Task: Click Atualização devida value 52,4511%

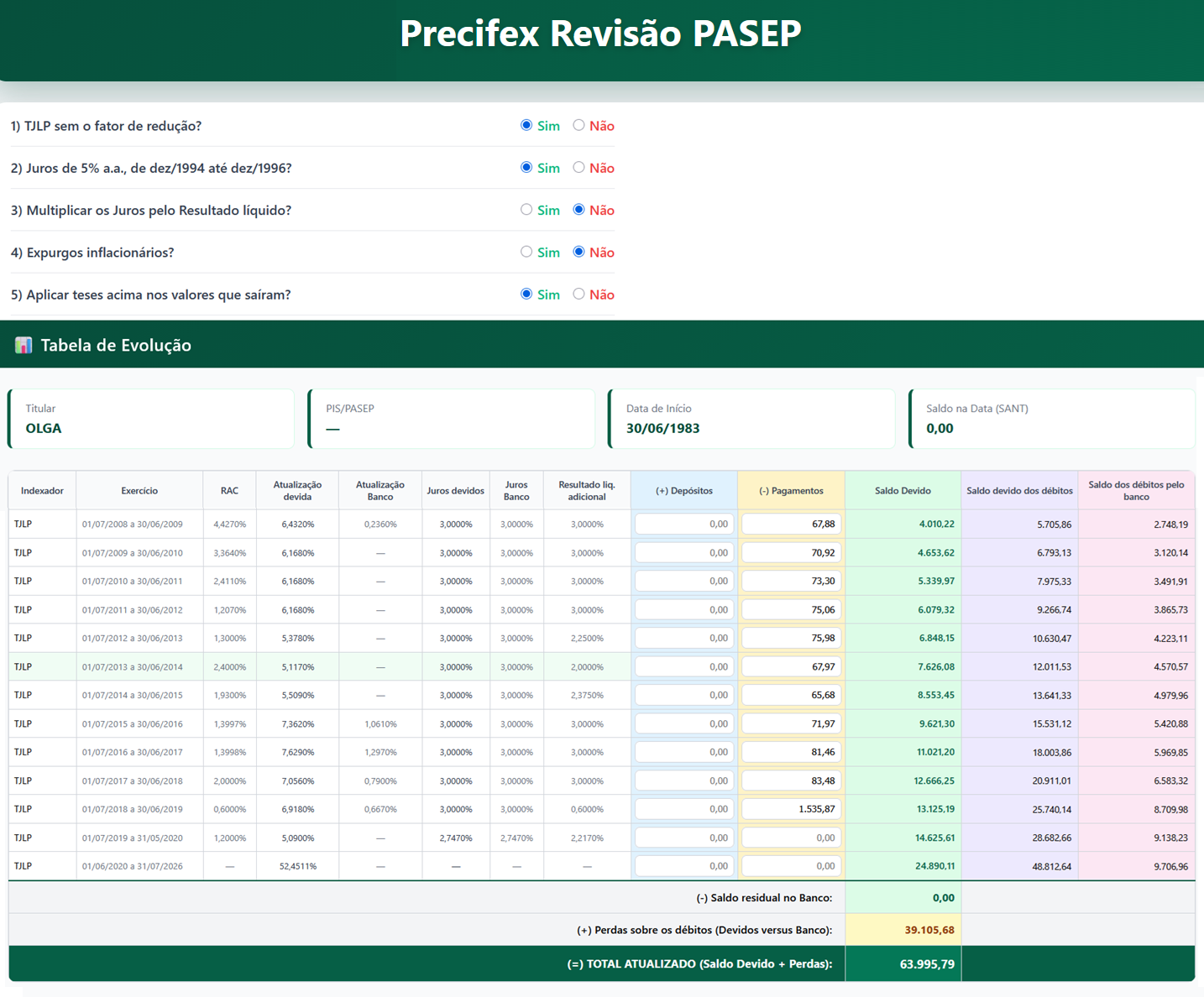Action: (x=297, y=866)
